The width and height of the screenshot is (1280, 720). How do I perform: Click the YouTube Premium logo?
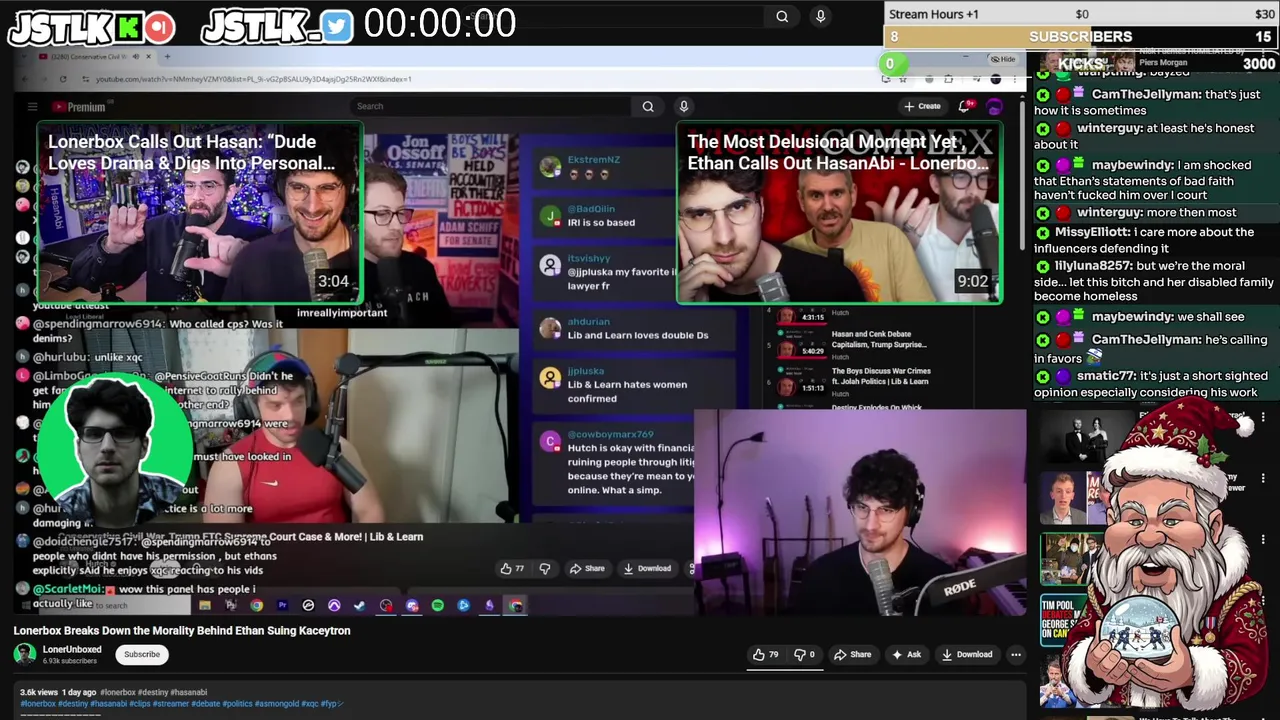point(80,107)
